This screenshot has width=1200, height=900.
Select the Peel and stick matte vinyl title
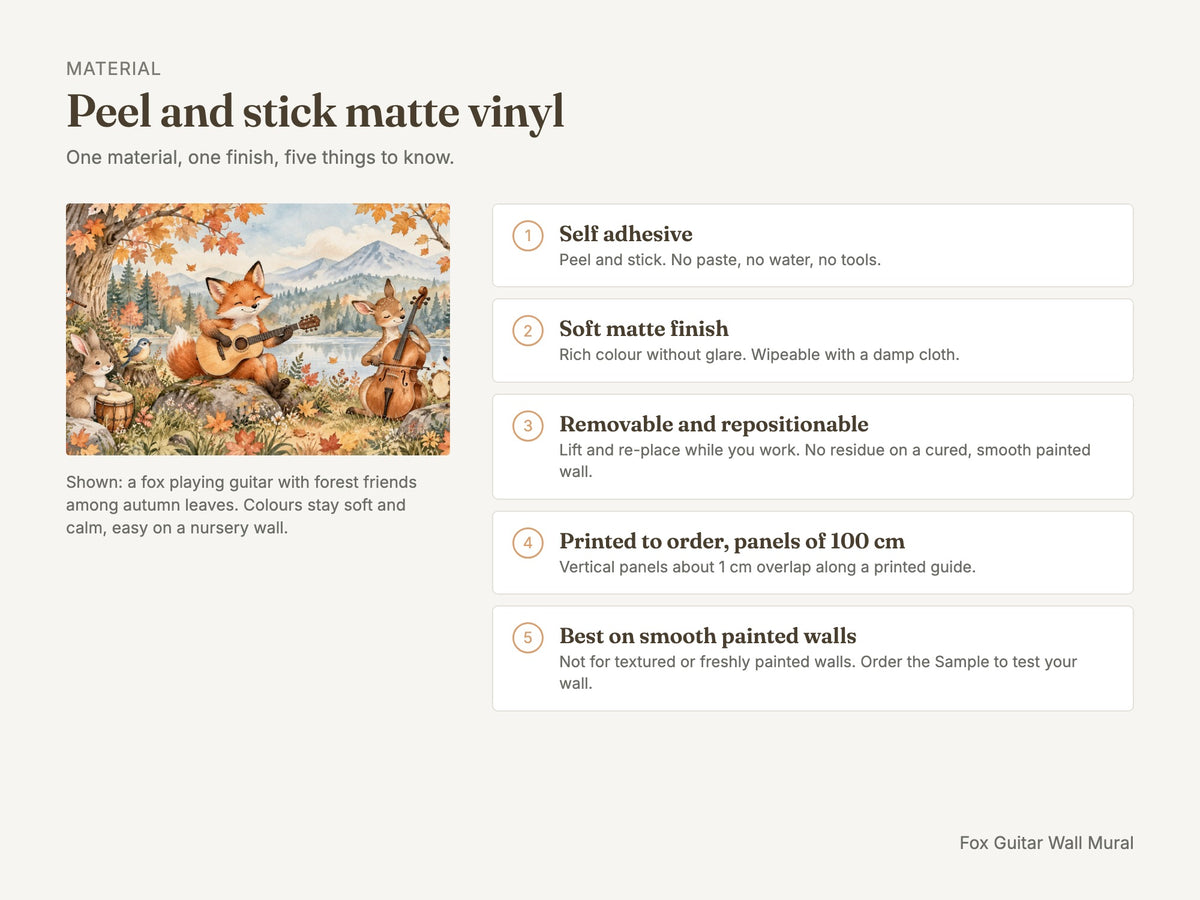tap(315, 112)
